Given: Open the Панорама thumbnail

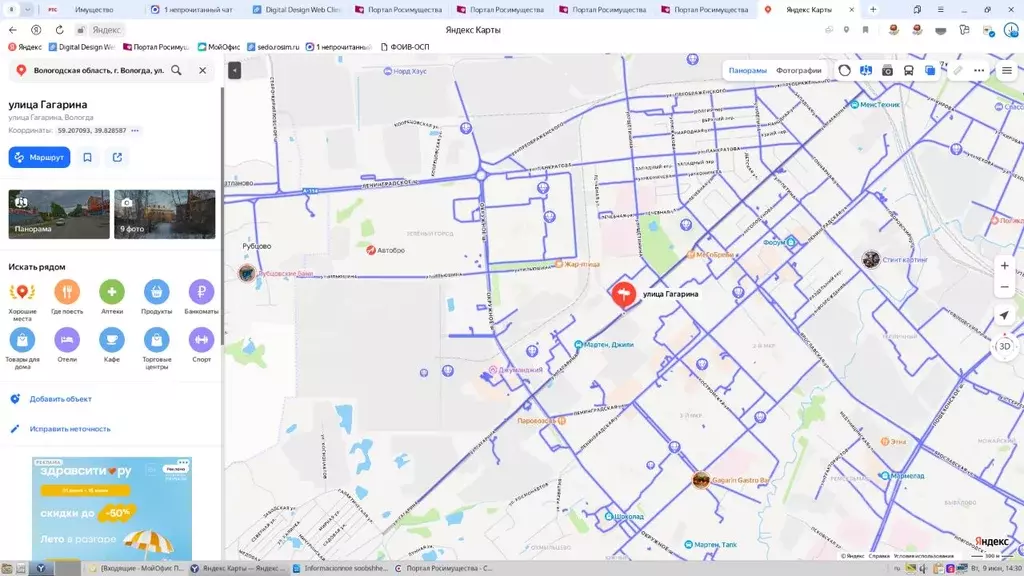Looking at the screenshot, I should [59, 214].
